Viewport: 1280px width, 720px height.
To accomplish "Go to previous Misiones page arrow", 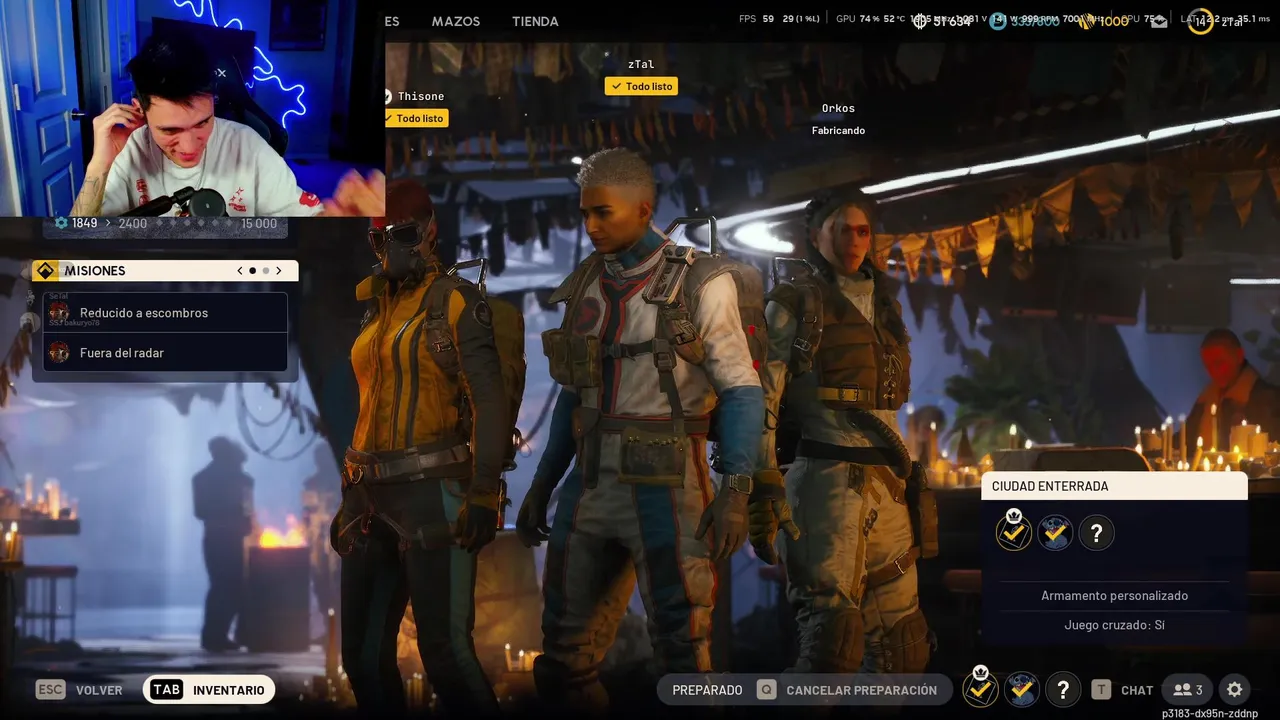I will [x=240, y=271].
